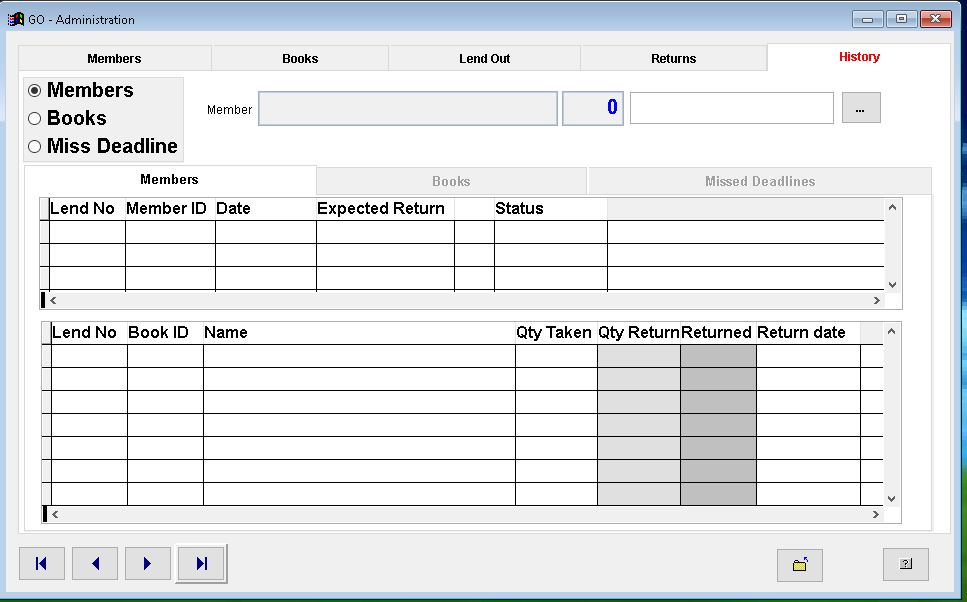Click the GO application icon in title bar
The image size is (967, 602).
[16, 19]
